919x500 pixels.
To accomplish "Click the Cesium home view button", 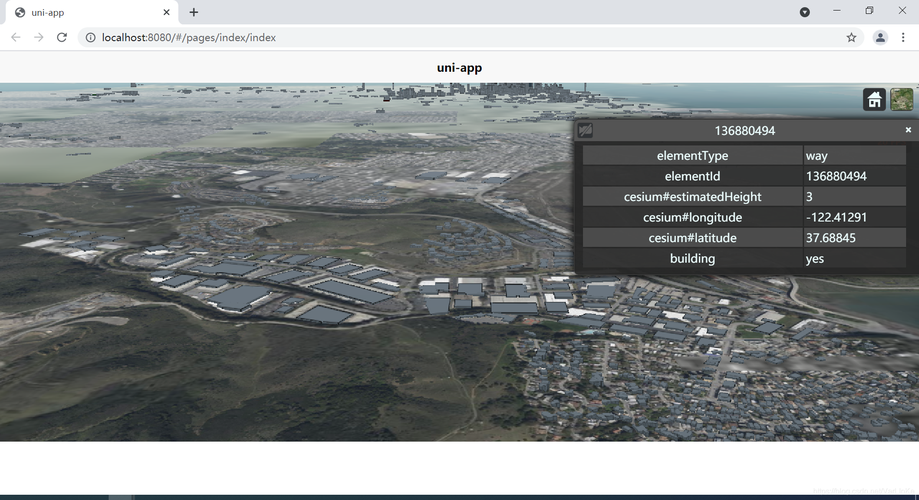I will [874, 100].
